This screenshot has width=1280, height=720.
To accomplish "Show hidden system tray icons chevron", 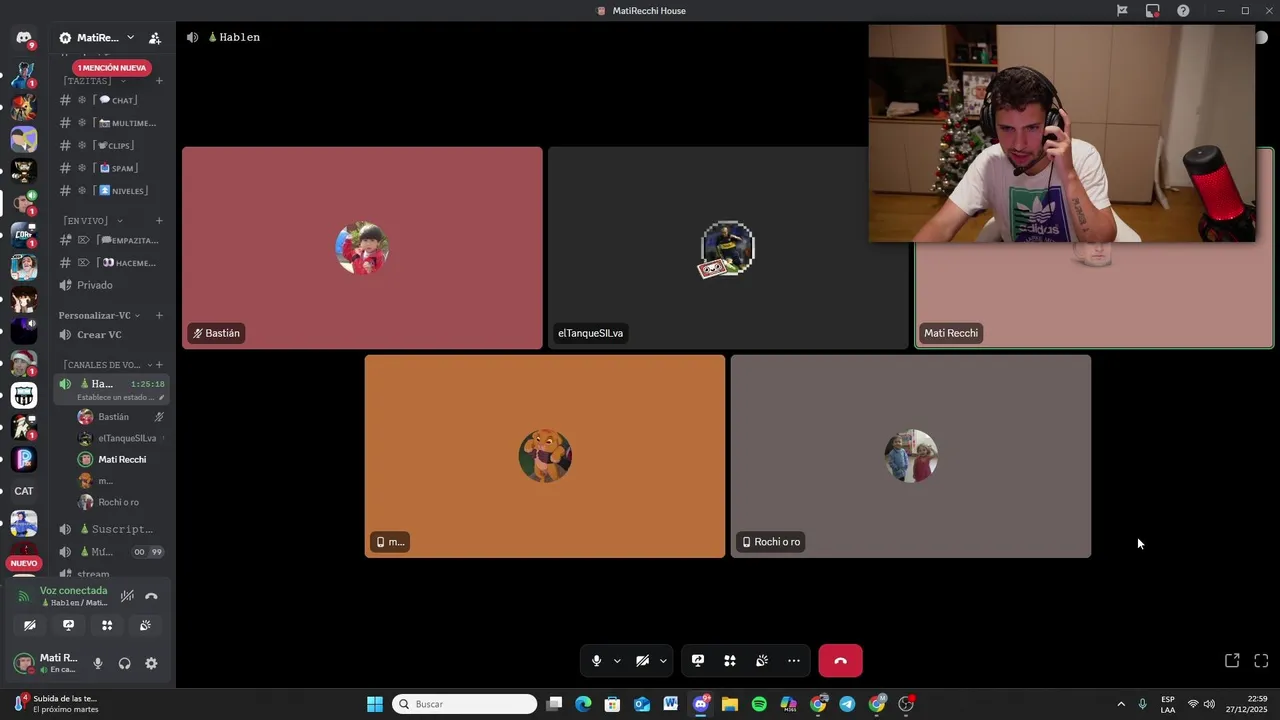I will coord(1121,704).
